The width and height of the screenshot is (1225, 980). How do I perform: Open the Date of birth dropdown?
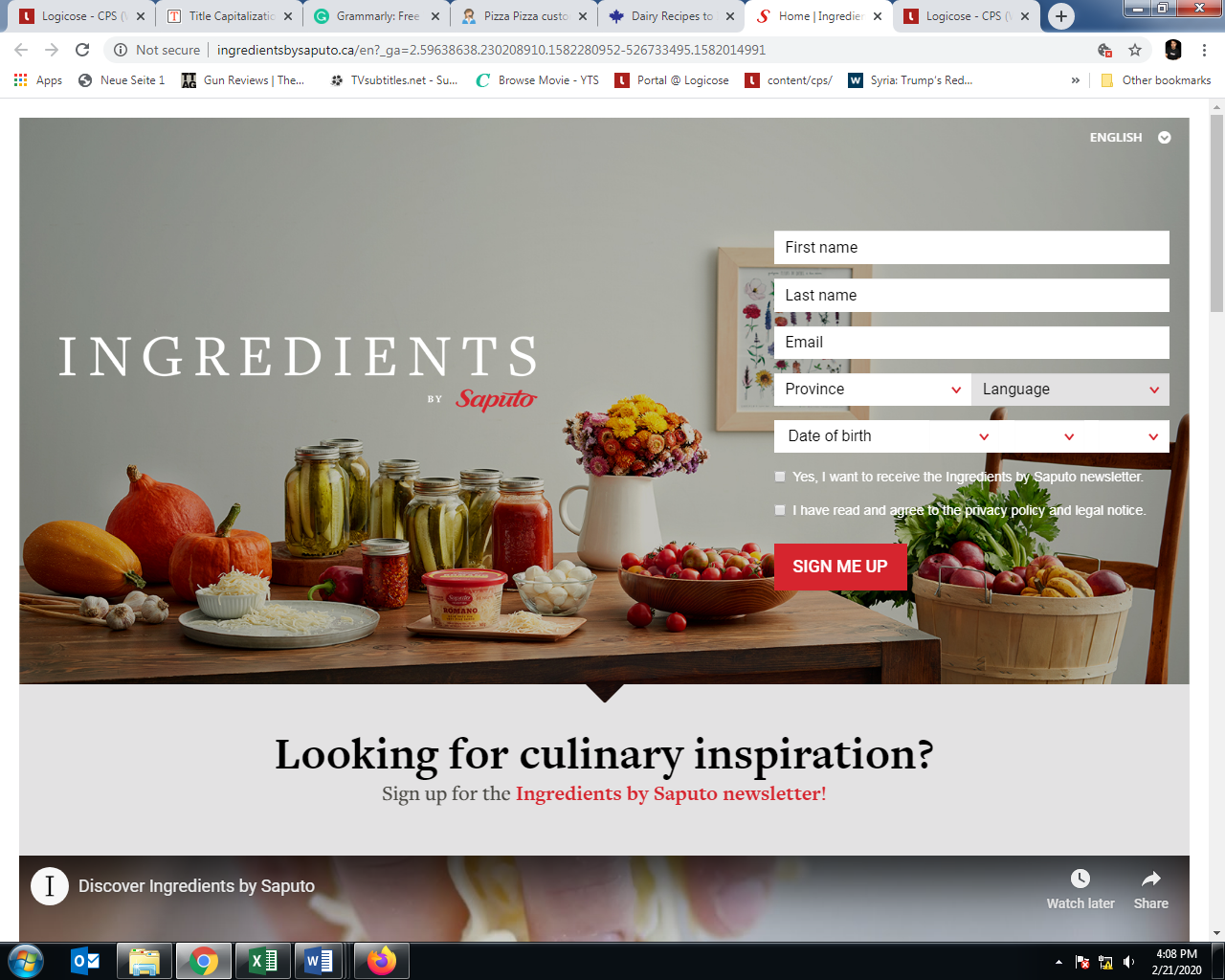click(x=886, y=436)
